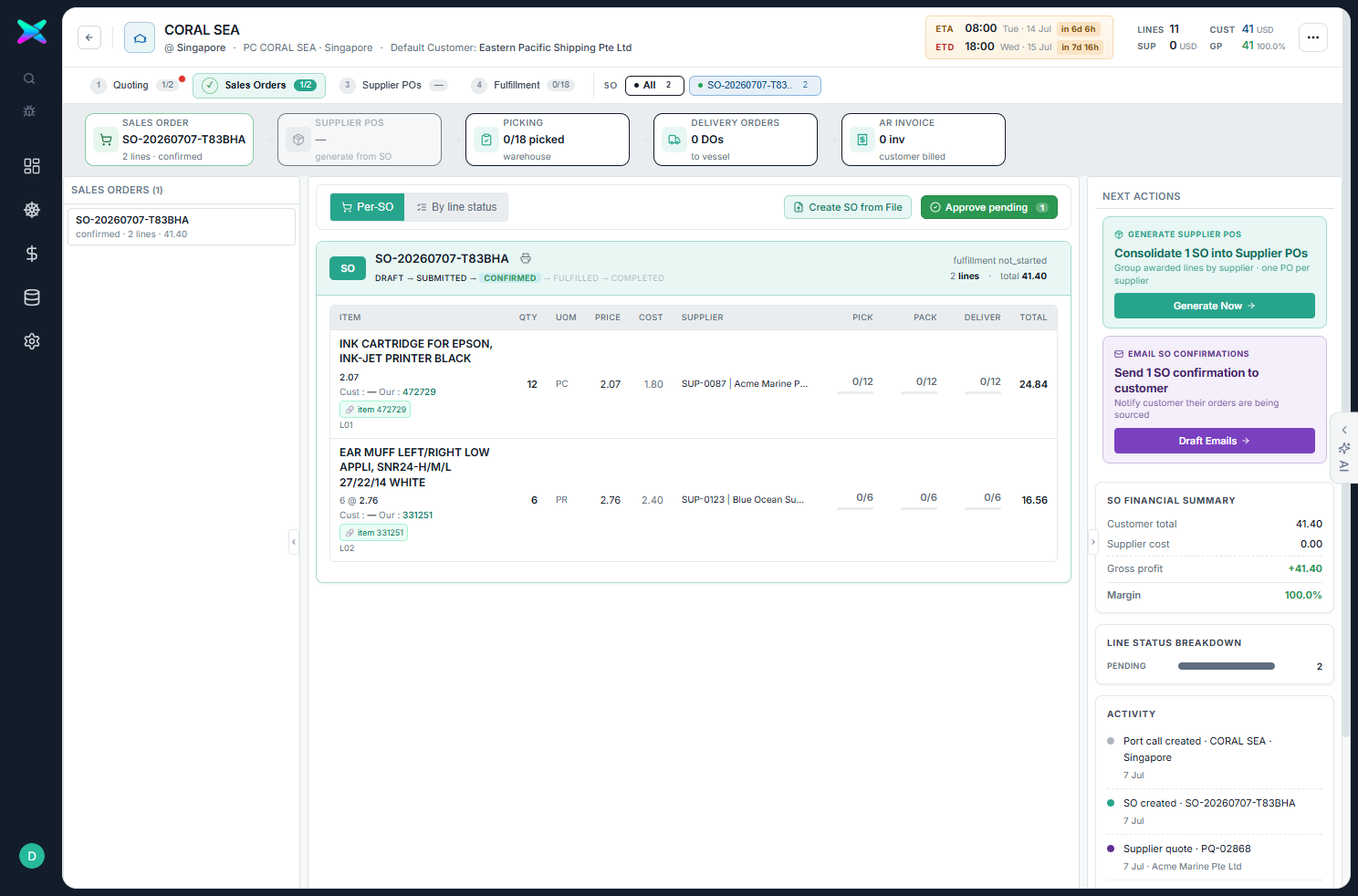This screenshot has height=896, width=1358.
Task: Click the Draft Emails button
Action: pos(1214,441)
